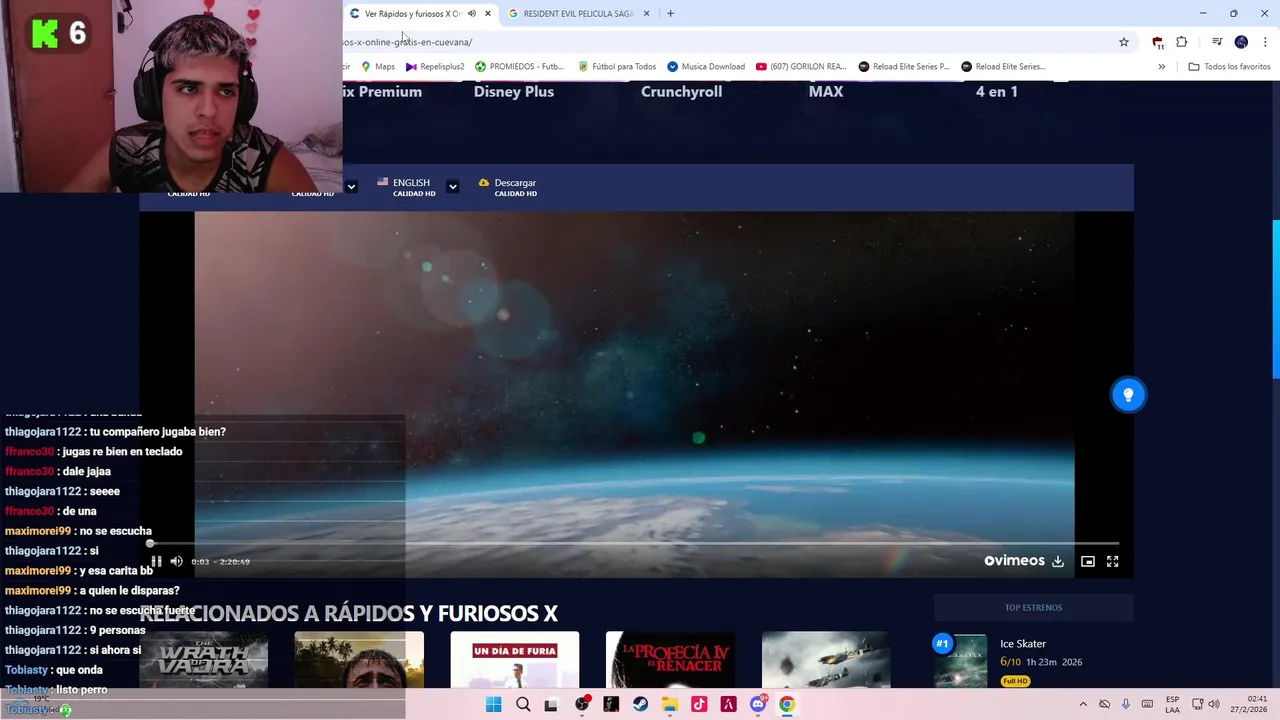Image resolution: width=1280 pixels, height=720 pixels.
Task: Switch to the TOP ESTRENOS tab
Action: pyautogui.click(x=1033, y=607)
